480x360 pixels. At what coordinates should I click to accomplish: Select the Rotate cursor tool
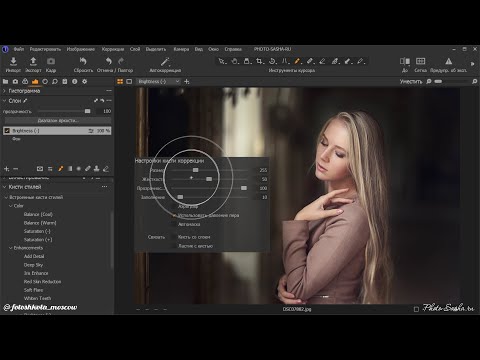pos(272,61)
